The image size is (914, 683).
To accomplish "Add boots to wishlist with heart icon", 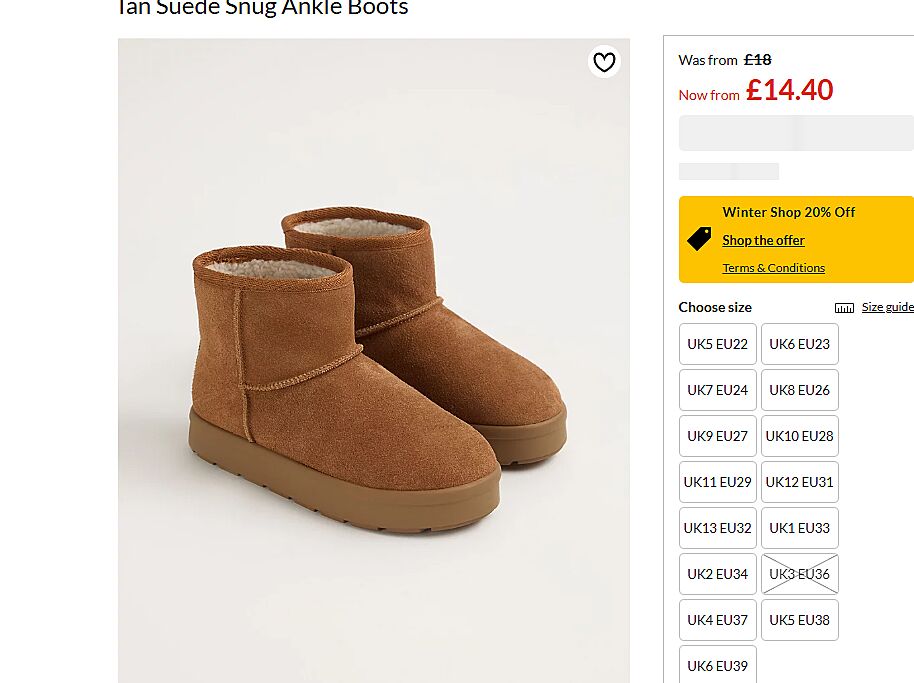I will tap(604, 62).
